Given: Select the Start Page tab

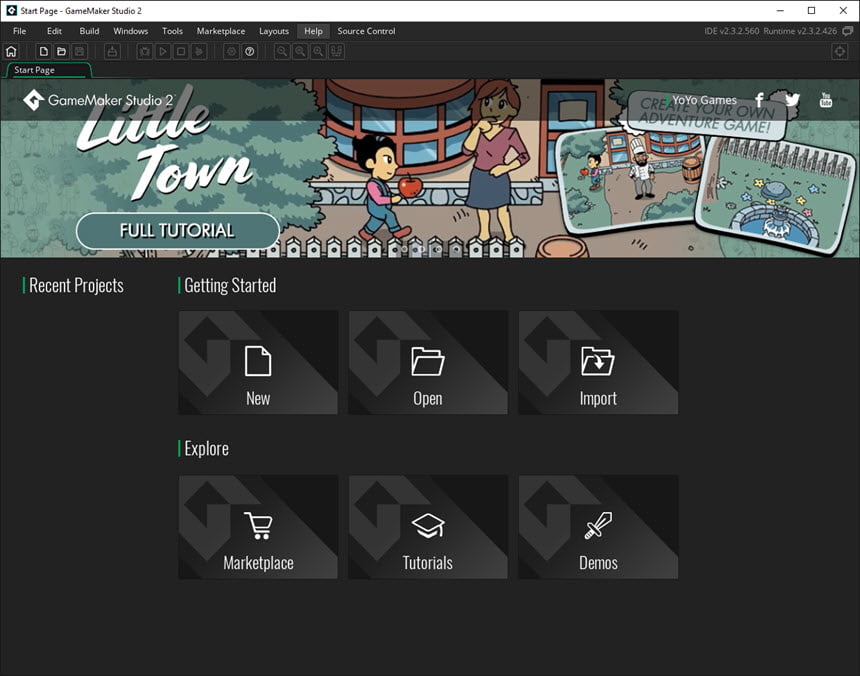Looking at the screenshot, I should (x=48, y=70).
